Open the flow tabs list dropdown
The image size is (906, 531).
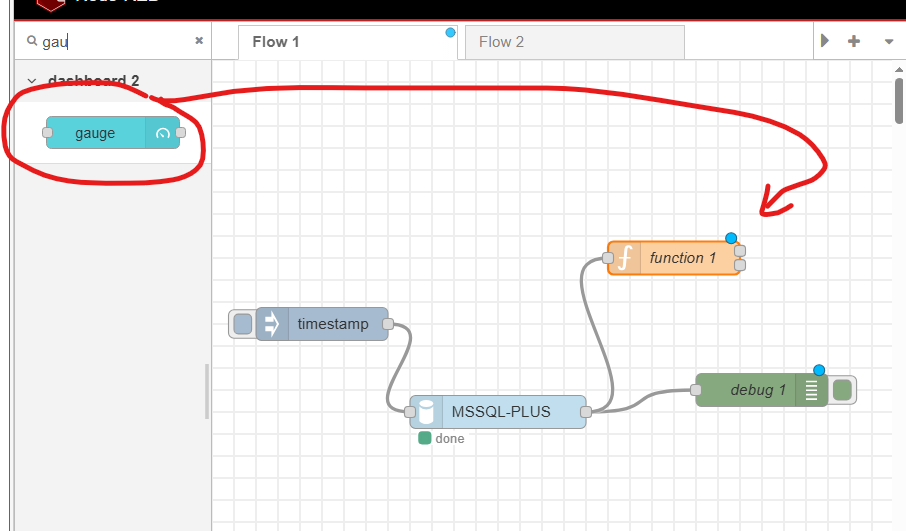click(x=888, y=42)
